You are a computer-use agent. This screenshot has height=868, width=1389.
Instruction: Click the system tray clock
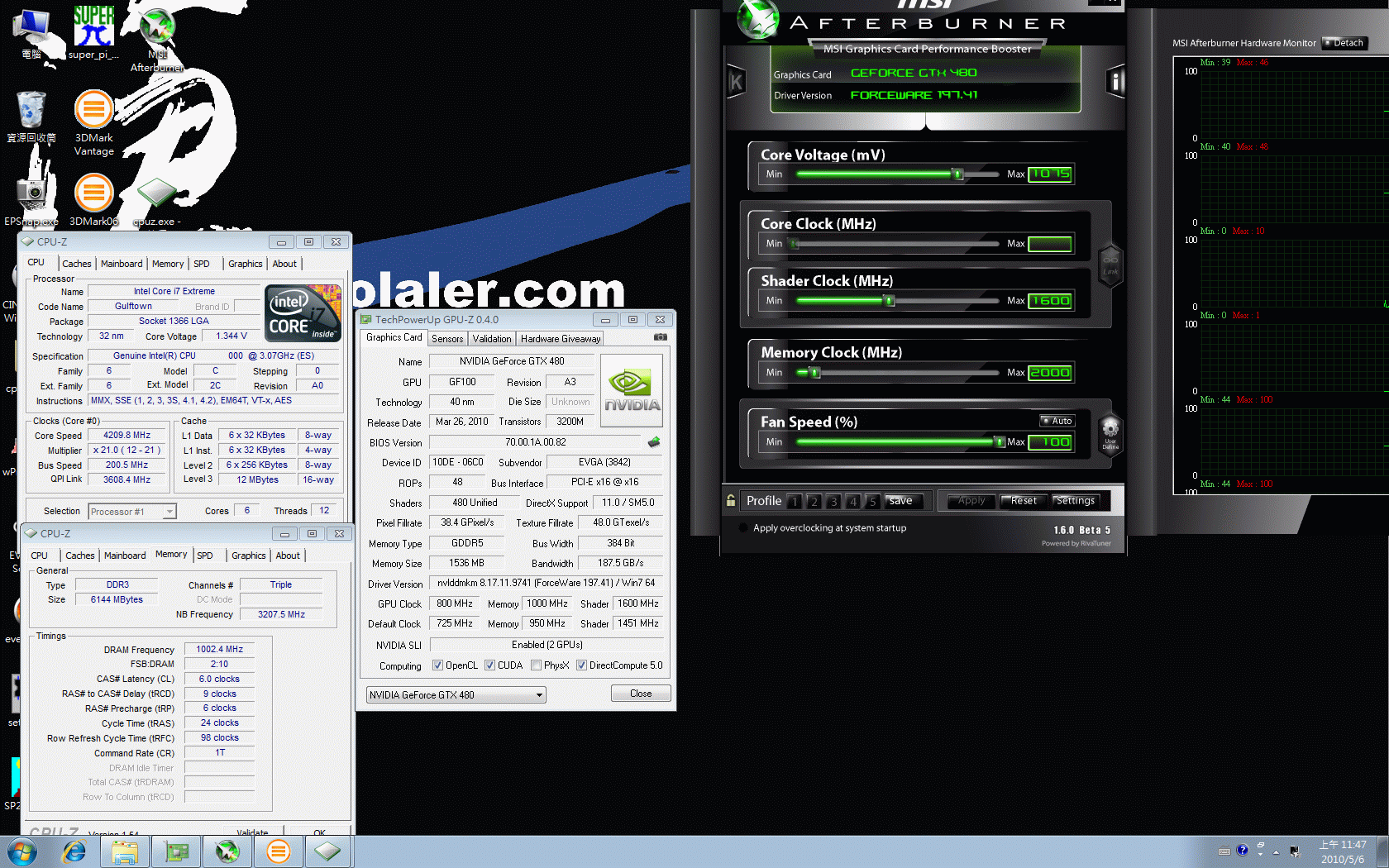coord(1343,851)
